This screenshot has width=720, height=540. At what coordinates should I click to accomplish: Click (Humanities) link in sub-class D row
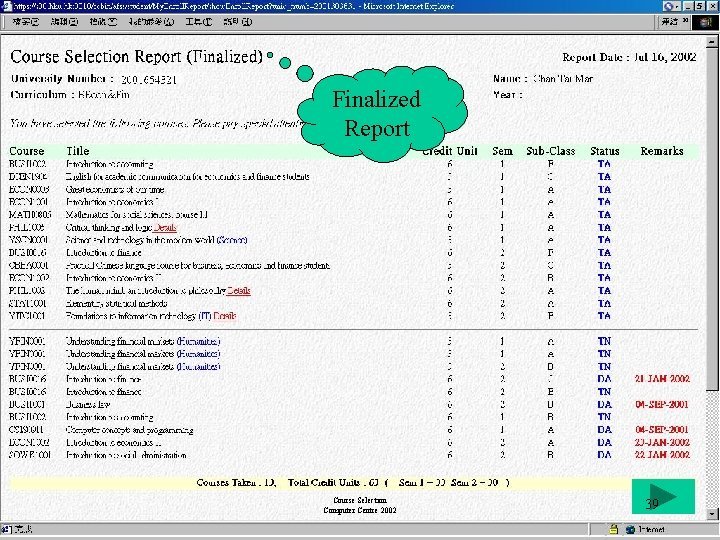tap(198, 366)
